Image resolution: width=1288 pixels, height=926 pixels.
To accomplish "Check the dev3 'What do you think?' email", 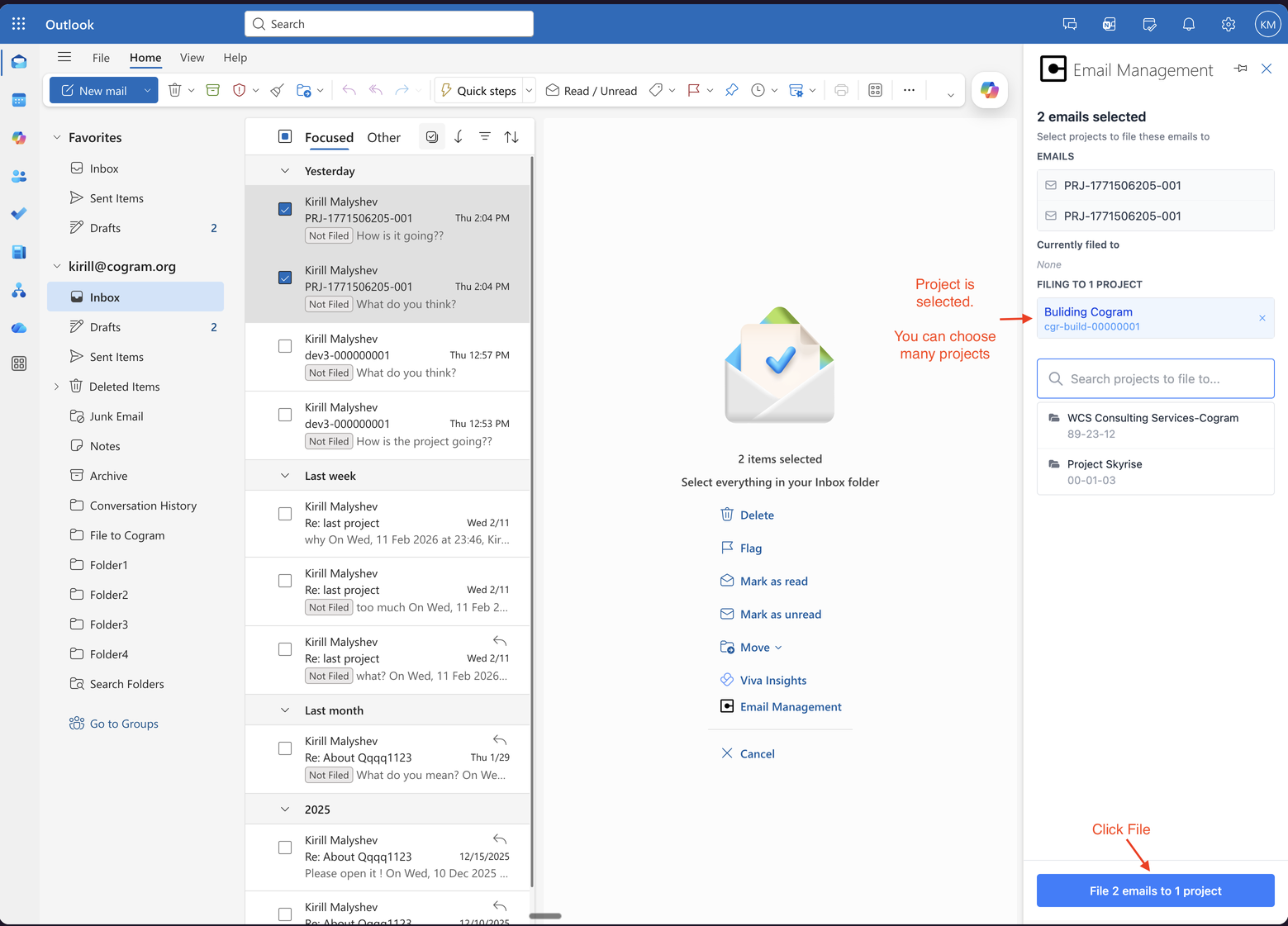I will click(285, 346).
